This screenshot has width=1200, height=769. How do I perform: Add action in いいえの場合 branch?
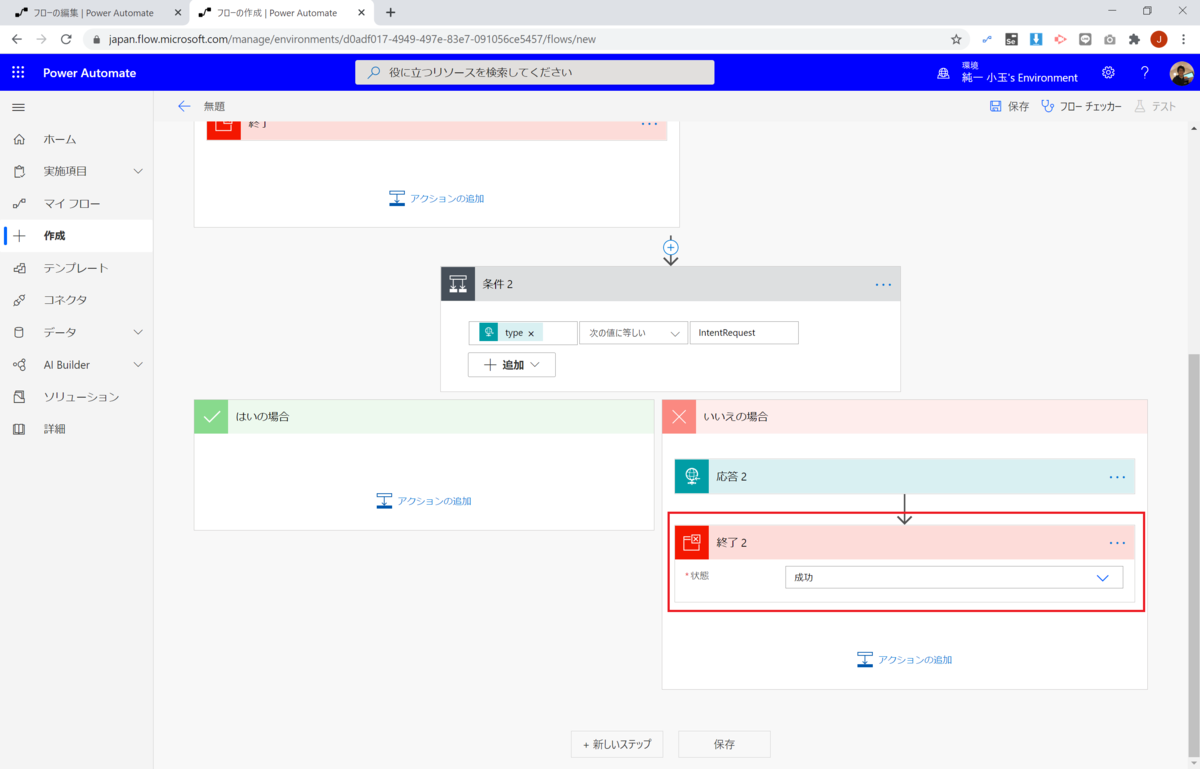coord(905,659)
